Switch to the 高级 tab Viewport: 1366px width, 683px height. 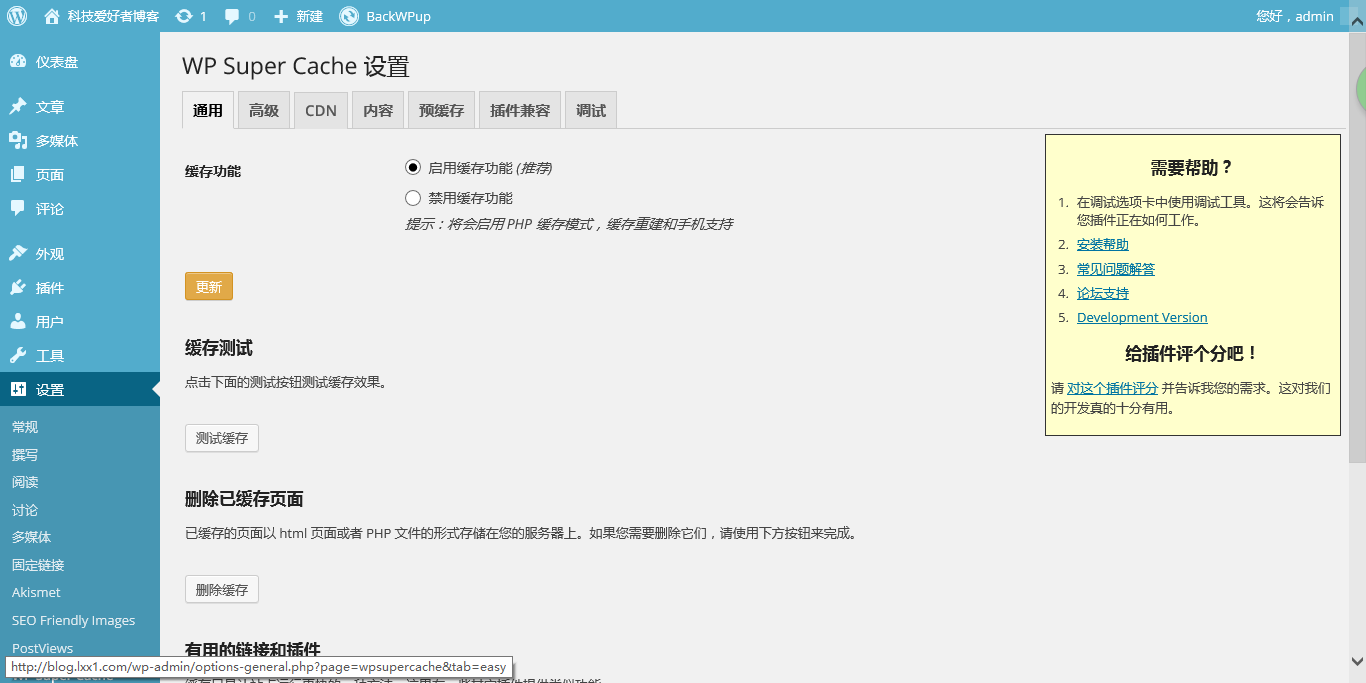point(264,110)
